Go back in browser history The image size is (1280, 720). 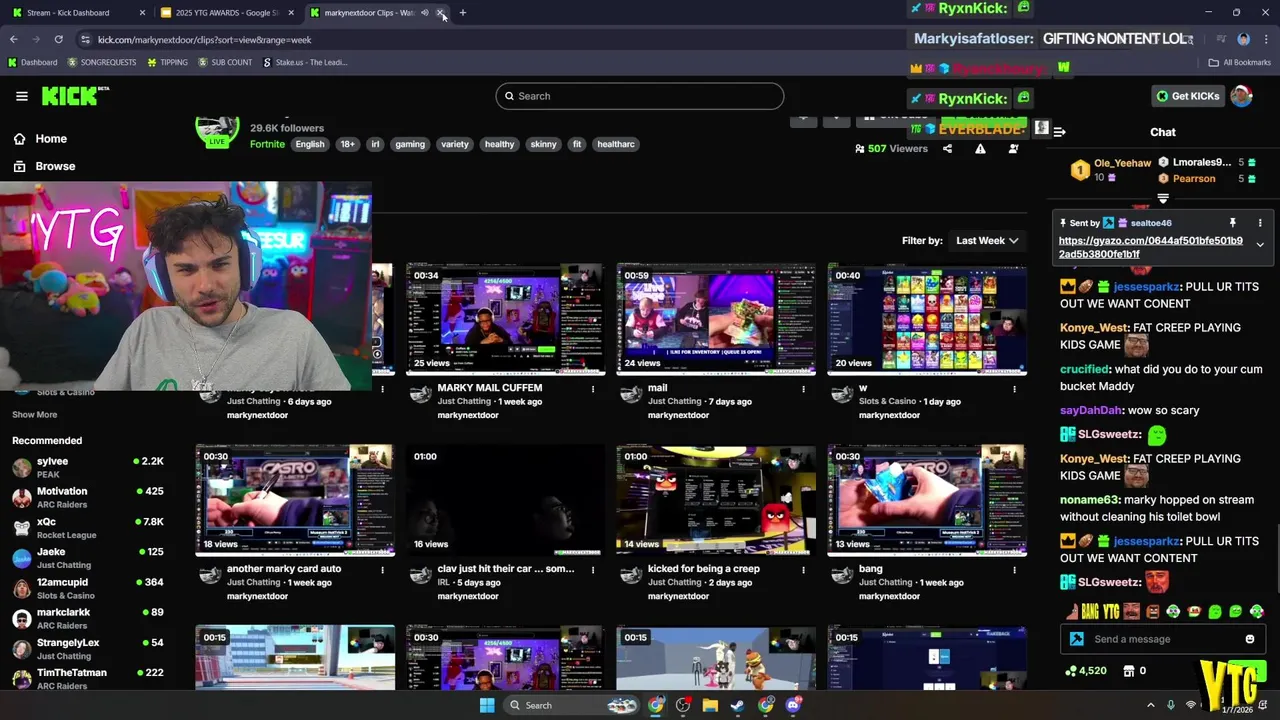click(x=14, y=39)
